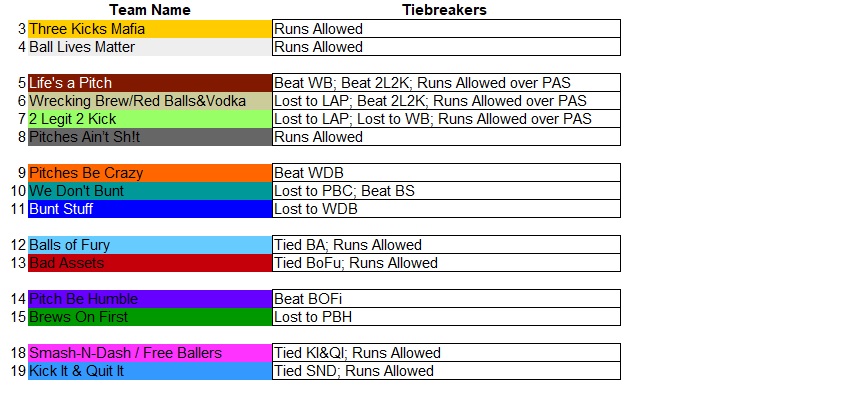Click the Wrecking Brew/Red Balls&Vodka cell

150,101
